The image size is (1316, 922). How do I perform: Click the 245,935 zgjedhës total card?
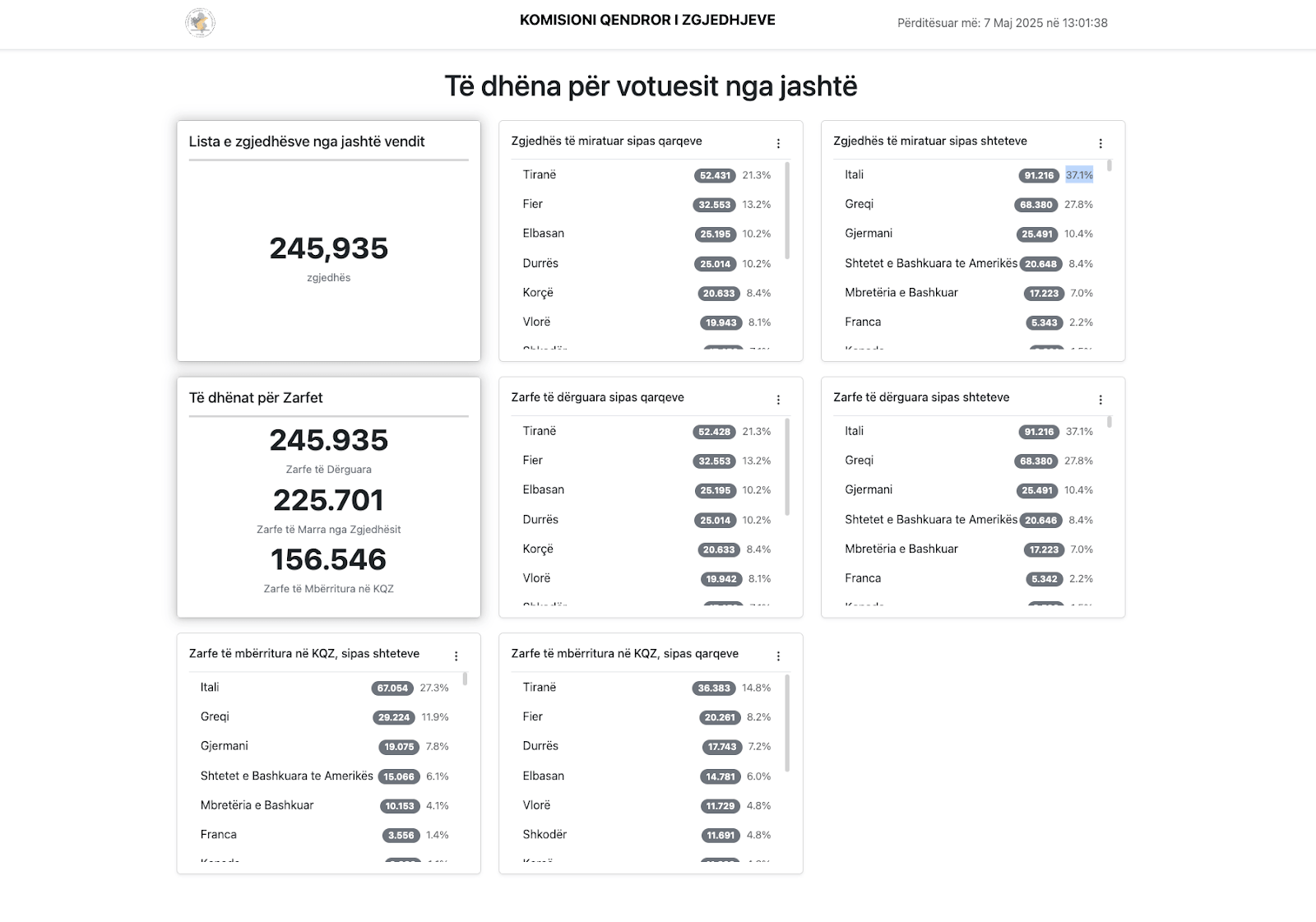coord(329,241)
